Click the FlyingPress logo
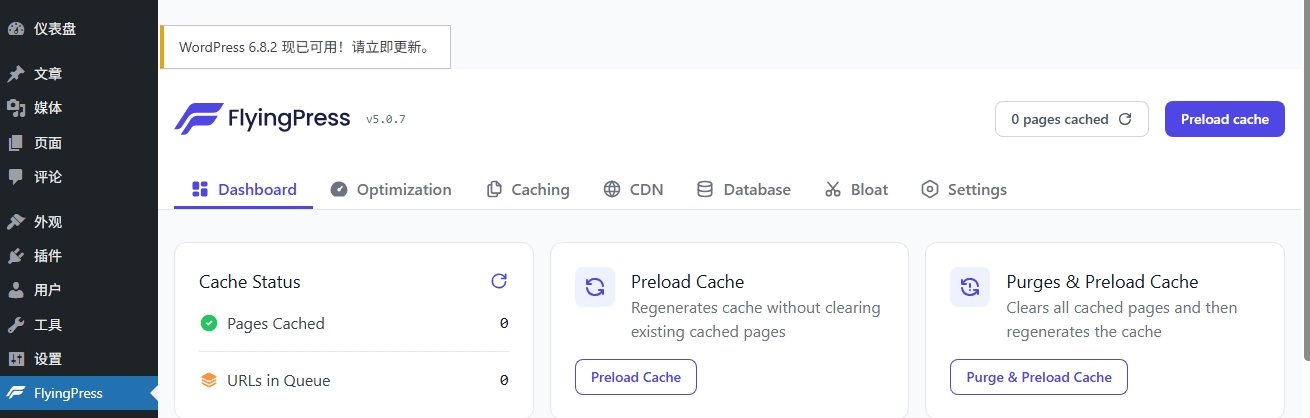 (x=262, y=119)
